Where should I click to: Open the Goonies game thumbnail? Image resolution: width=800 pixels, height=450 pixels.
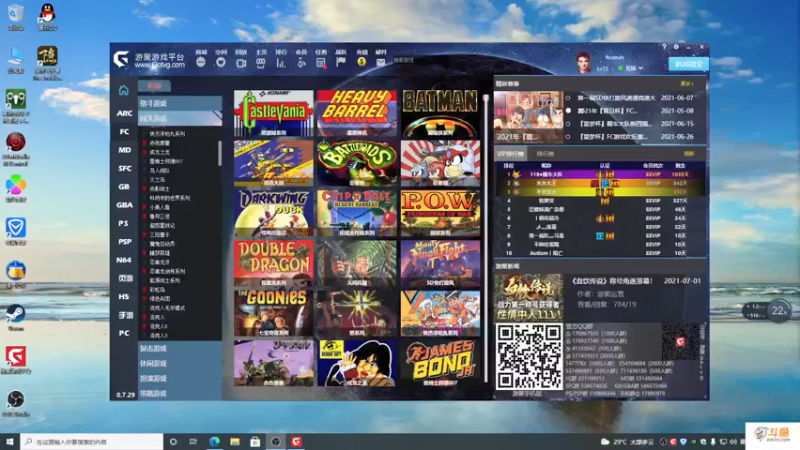point(274,313)
